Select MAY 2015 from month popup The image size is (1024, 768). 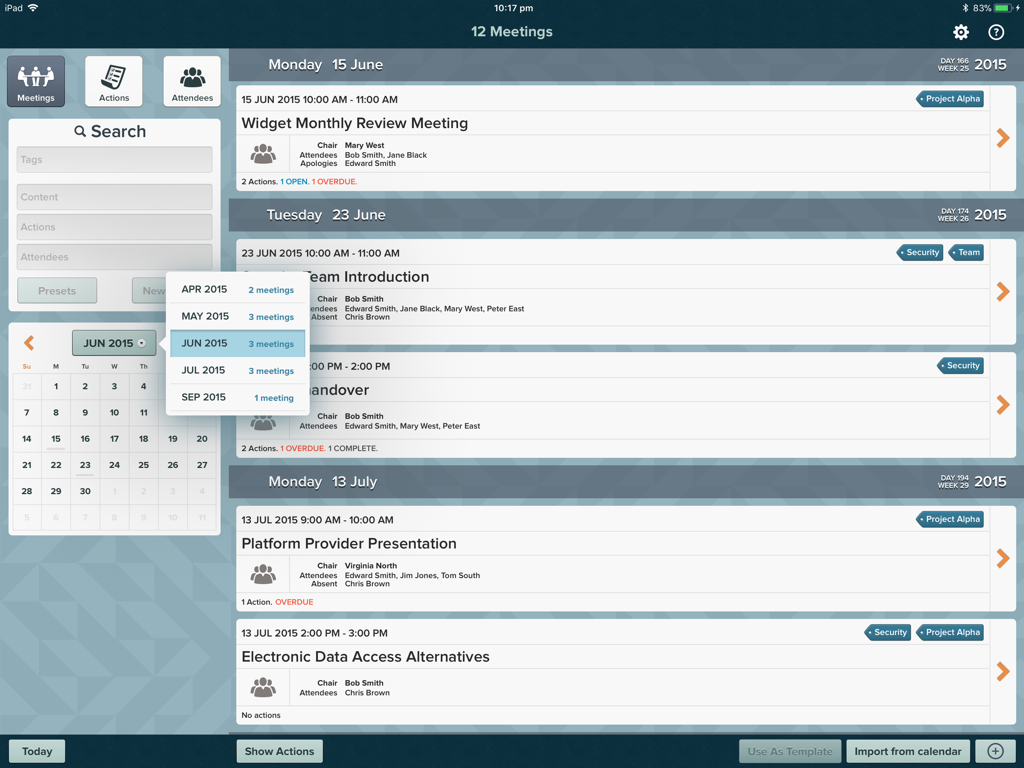237,316
